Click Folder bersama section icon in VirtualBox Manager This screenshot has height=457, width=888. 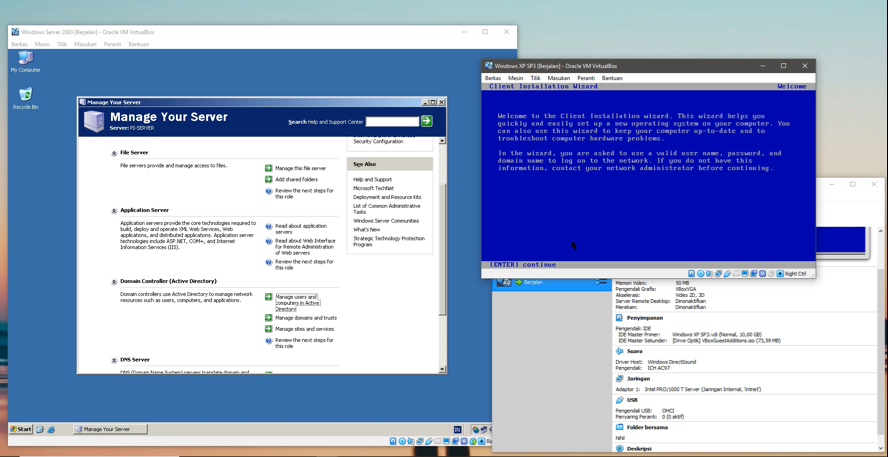[619, 427]
